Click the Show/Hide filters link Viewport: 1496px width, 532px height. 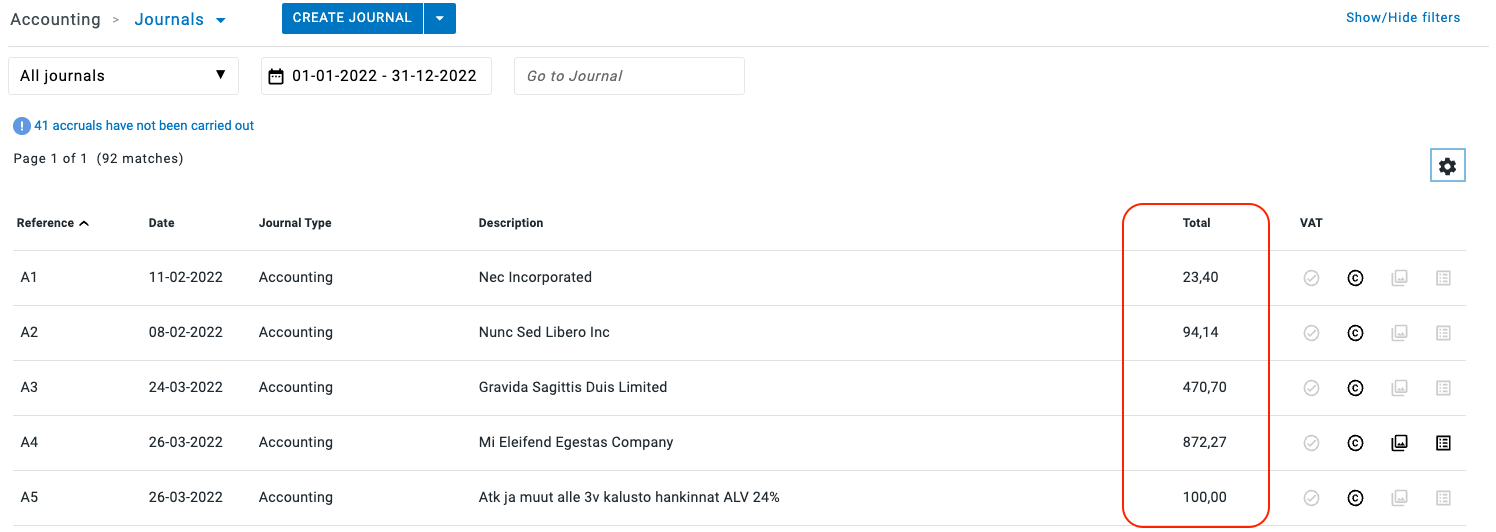pyautogui.click(x=1402, y=18)
